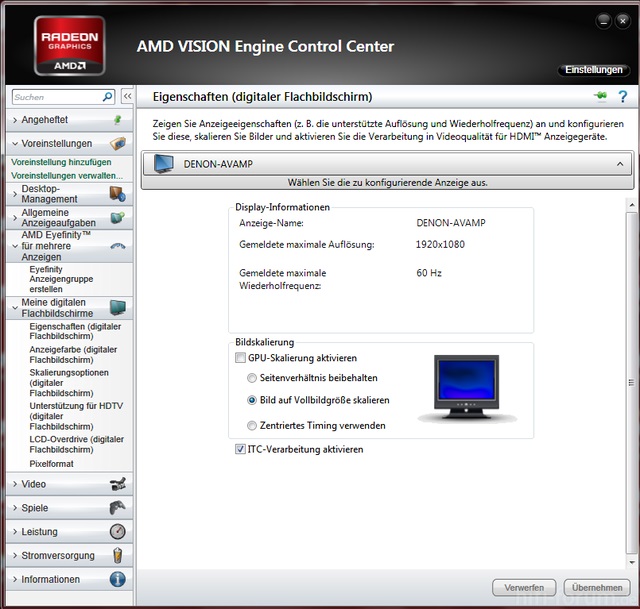Click the DENON-AVAMP monitor icon
The width and height of the screenshot is (640, 609).
164,164
